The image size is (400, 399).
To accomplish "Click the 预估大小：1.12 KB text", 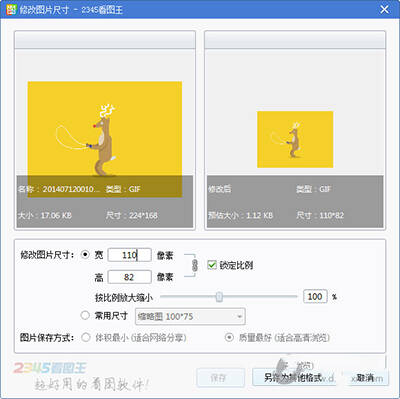I will [241, 215].
